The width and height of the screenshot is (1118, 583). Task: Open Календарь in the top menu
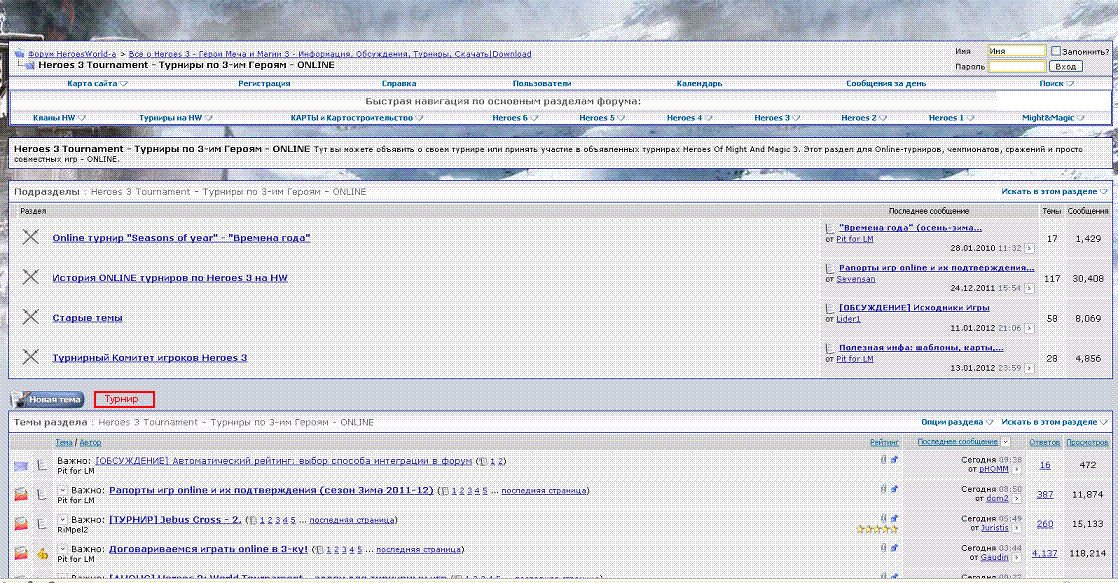[x=699, y=83]
